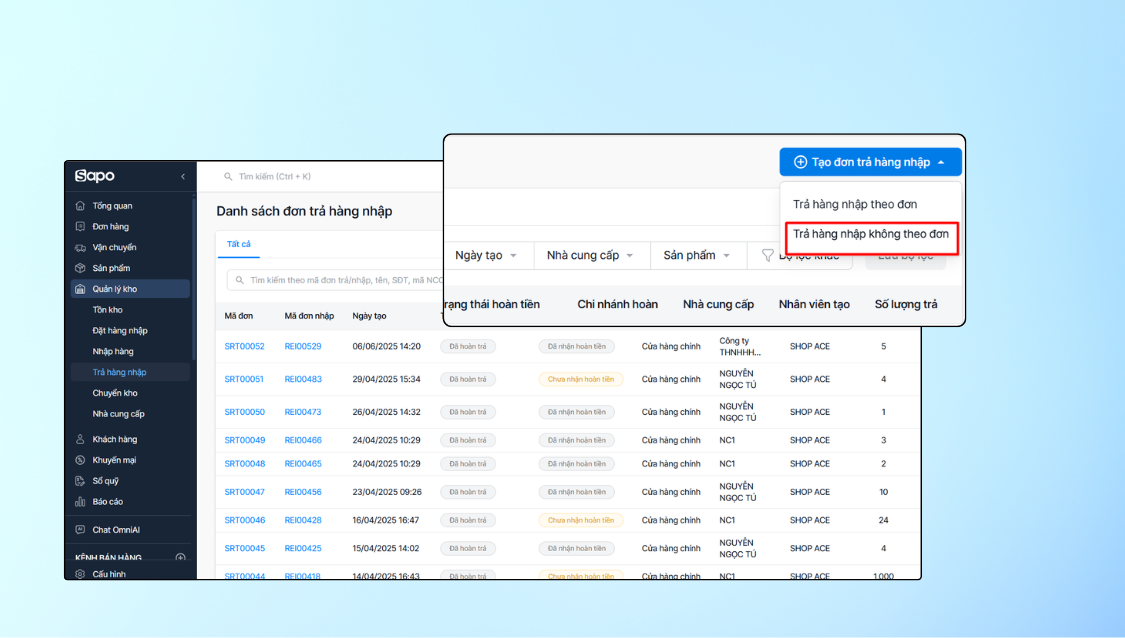The height and width of the screenshot is (638, 1125).
Task: Open import order REI00473
Action: tap(303, 413)
